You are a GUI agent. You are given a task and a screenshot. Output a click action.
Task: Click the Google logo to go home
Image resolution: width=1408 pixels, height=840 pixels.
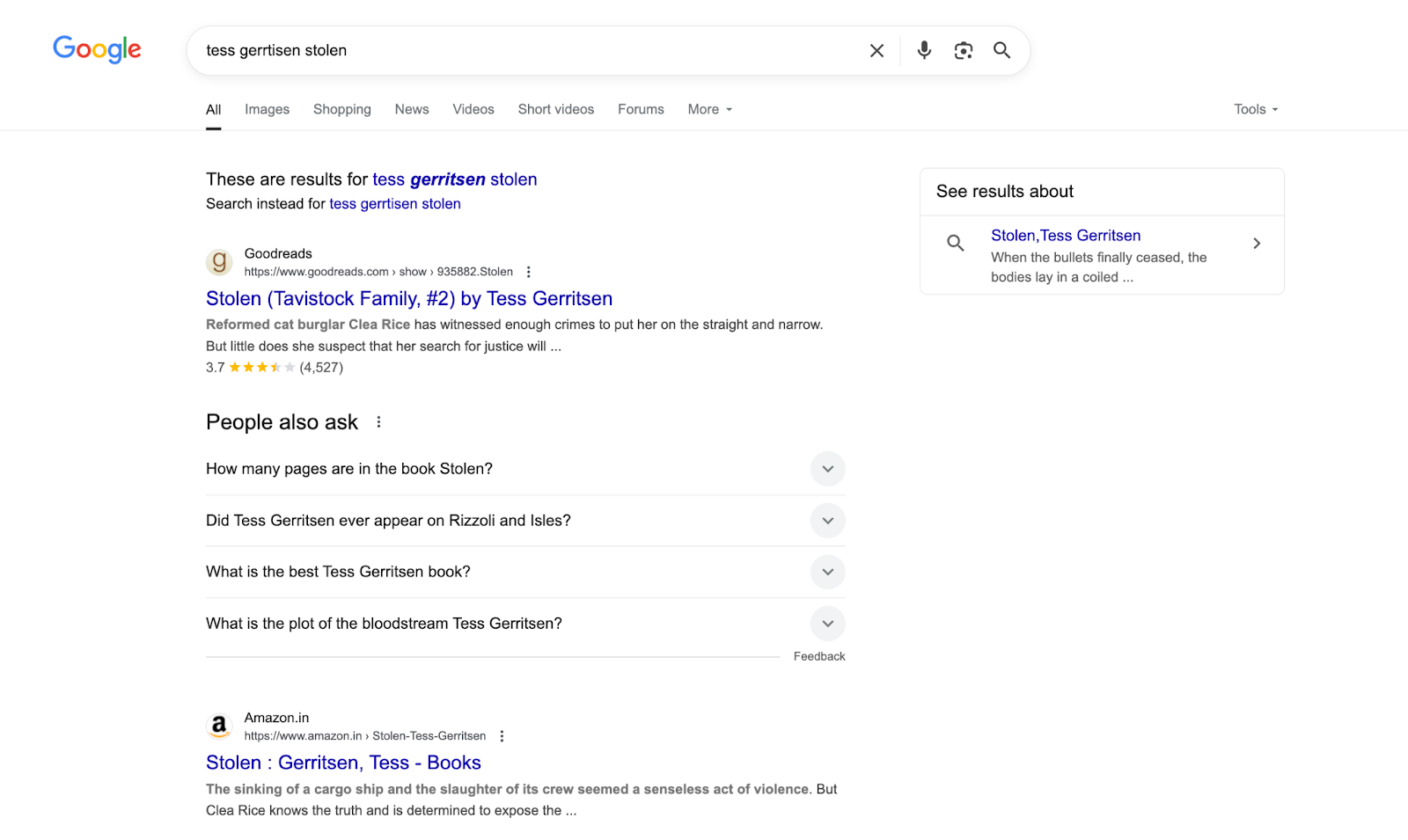[x=97, y=50]
